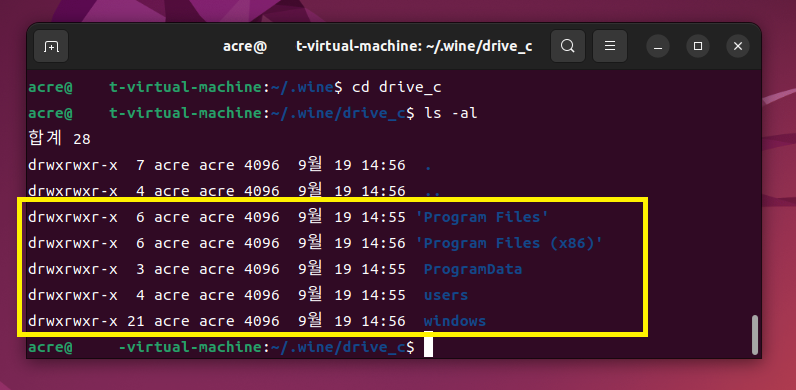Click the link count 3 in ProgramData row
Screen dimensions: 796x390
tap(141, 269)
